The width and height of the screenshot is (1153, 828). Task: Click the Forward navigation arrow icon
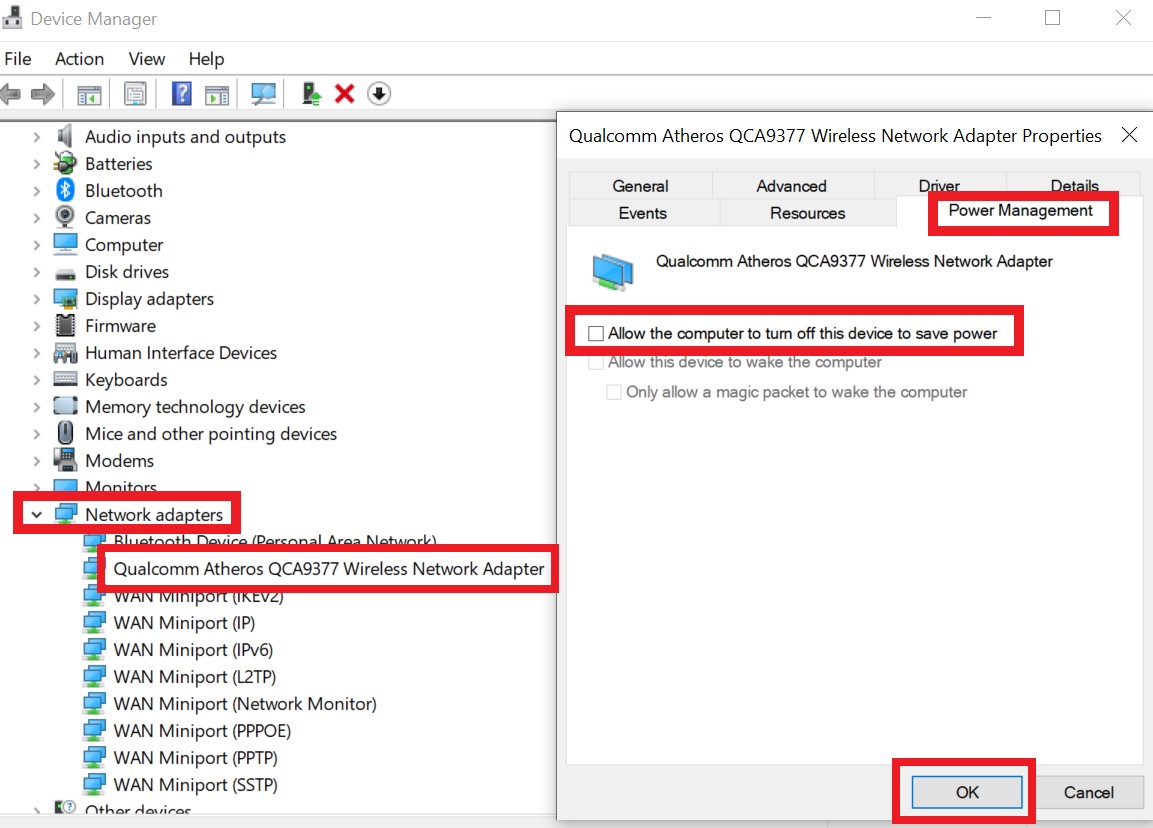40,93
